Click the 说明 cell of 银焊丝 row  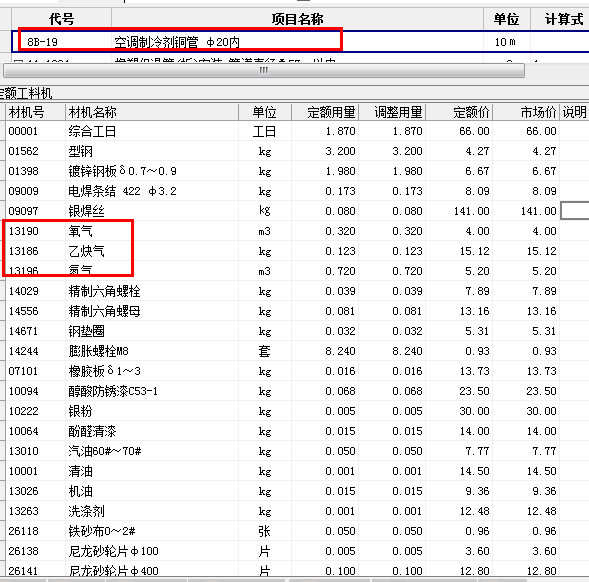pyautogui.click(x=575, y=211)
